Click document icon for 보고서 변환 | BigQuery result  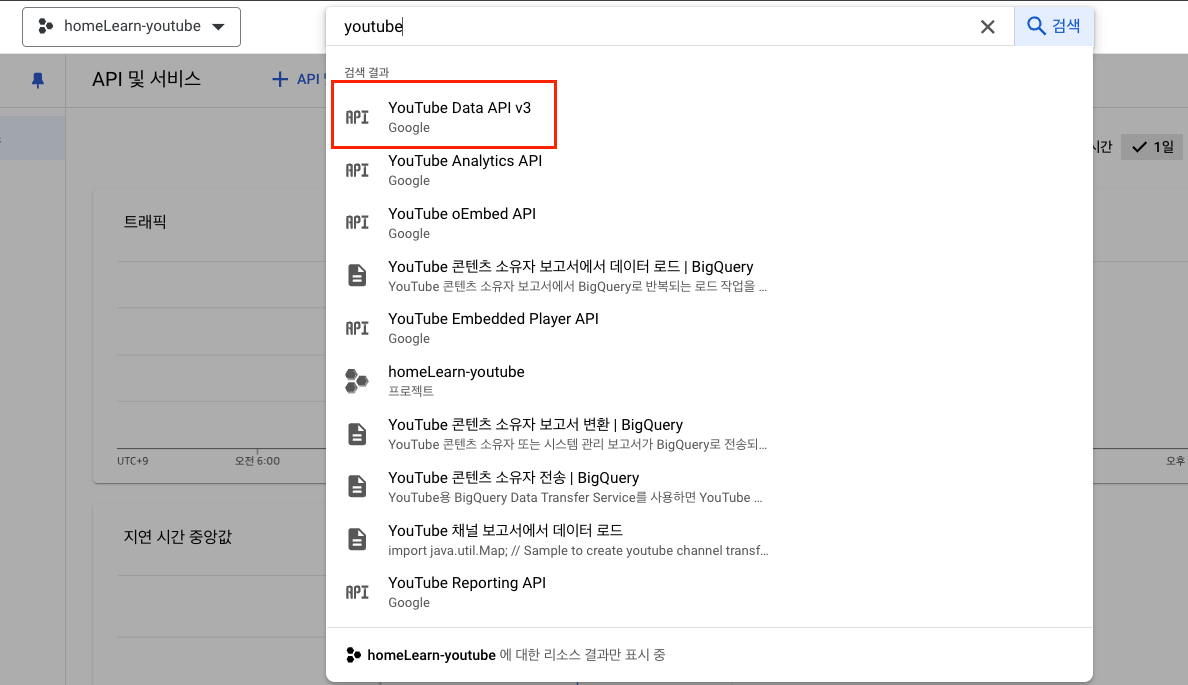point(357,434)
